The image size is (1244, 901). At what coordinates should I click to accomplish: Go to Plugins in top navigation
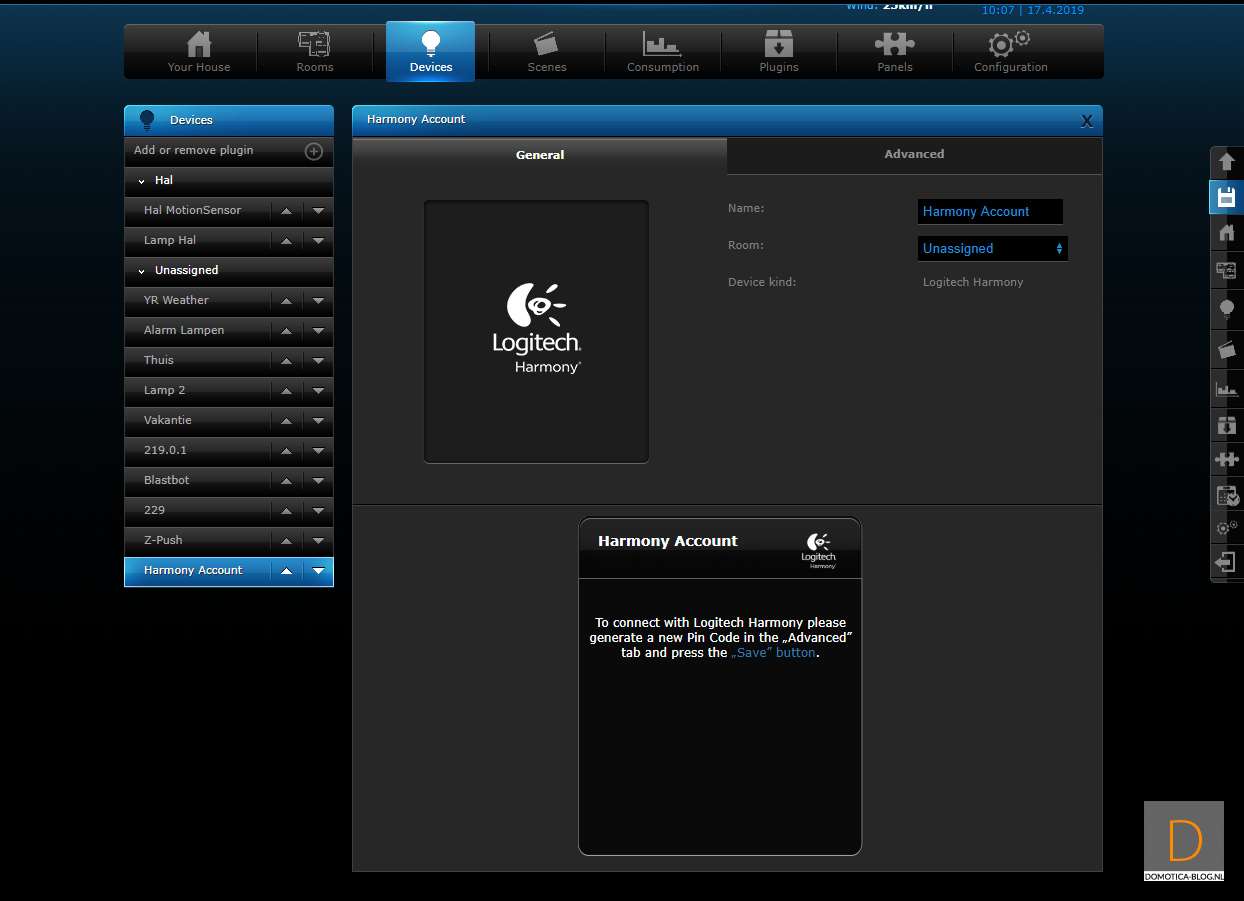pyautogui.click(x=778, y=52)
